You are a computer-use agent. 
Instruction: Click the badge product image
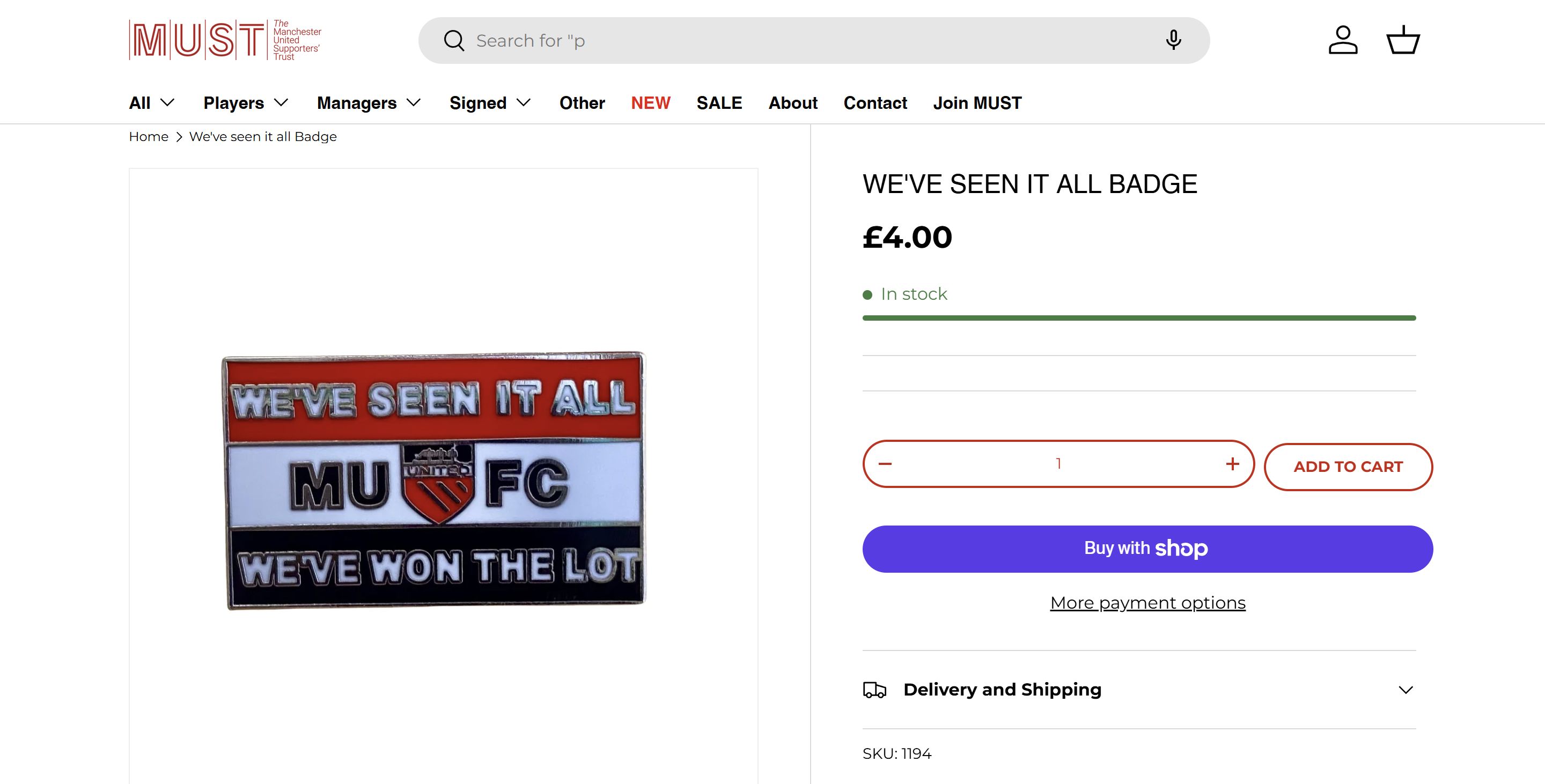click(x=434, y=480)
